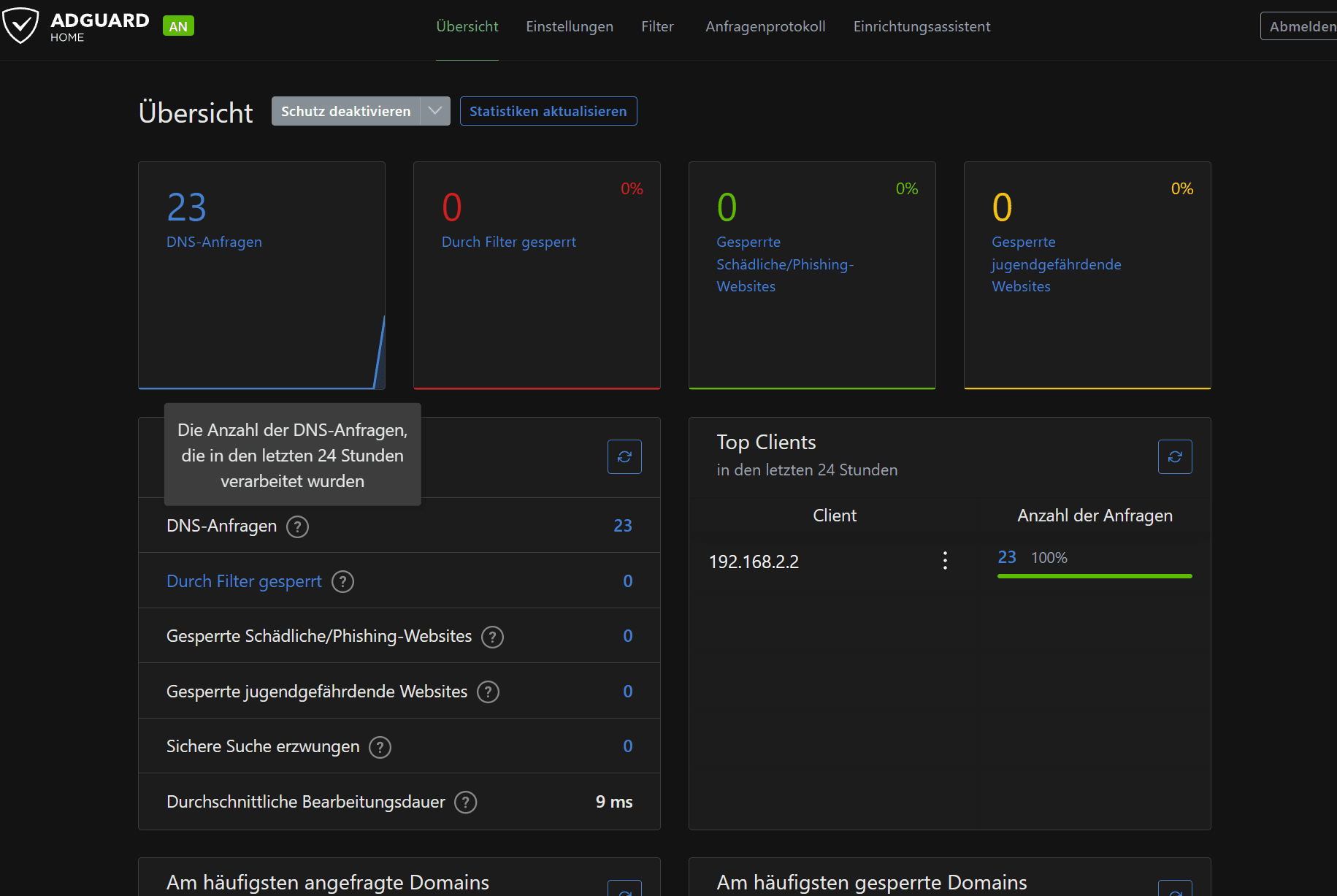Click Statistiken aktualisieren button
This screenshot has width=1337, height=896.
(548, 111)
